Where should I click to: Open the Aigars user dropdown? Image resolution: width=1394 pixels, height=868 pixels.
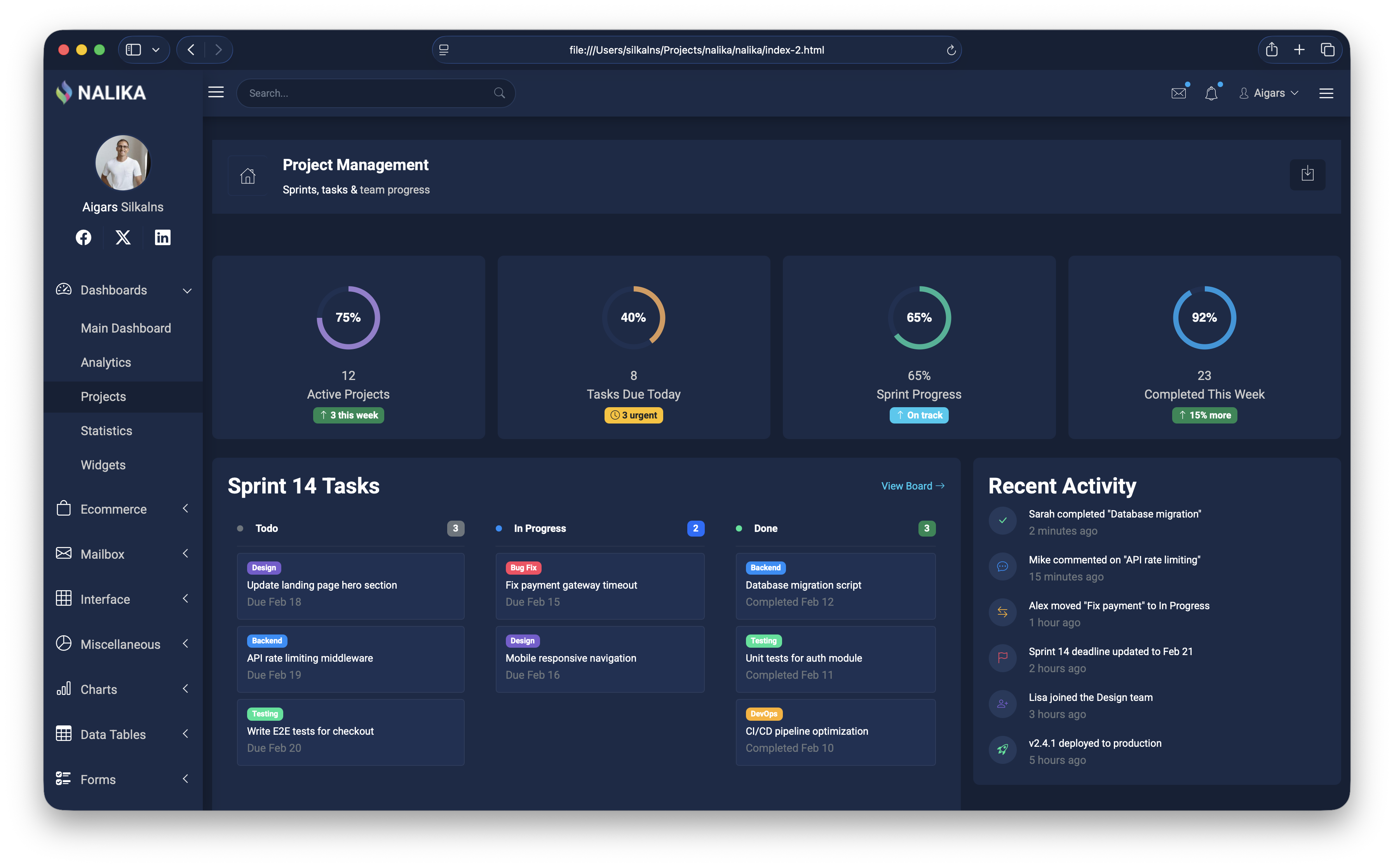point(1269,93)
